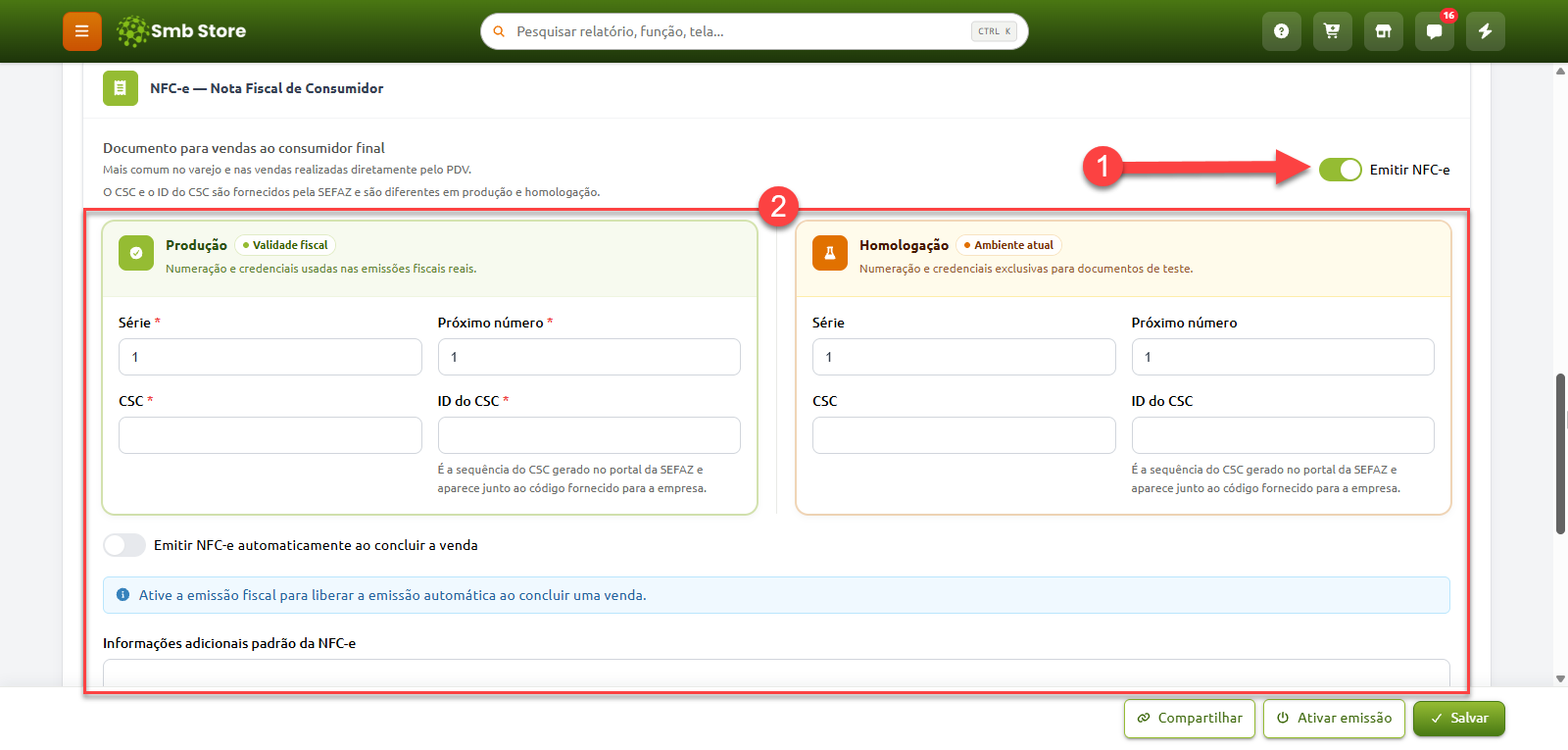Image resolution: width=1568 pixels, height=750 pixels.
Task: Open chat messages with 16 badge
Action: [x=1435, y=31]
